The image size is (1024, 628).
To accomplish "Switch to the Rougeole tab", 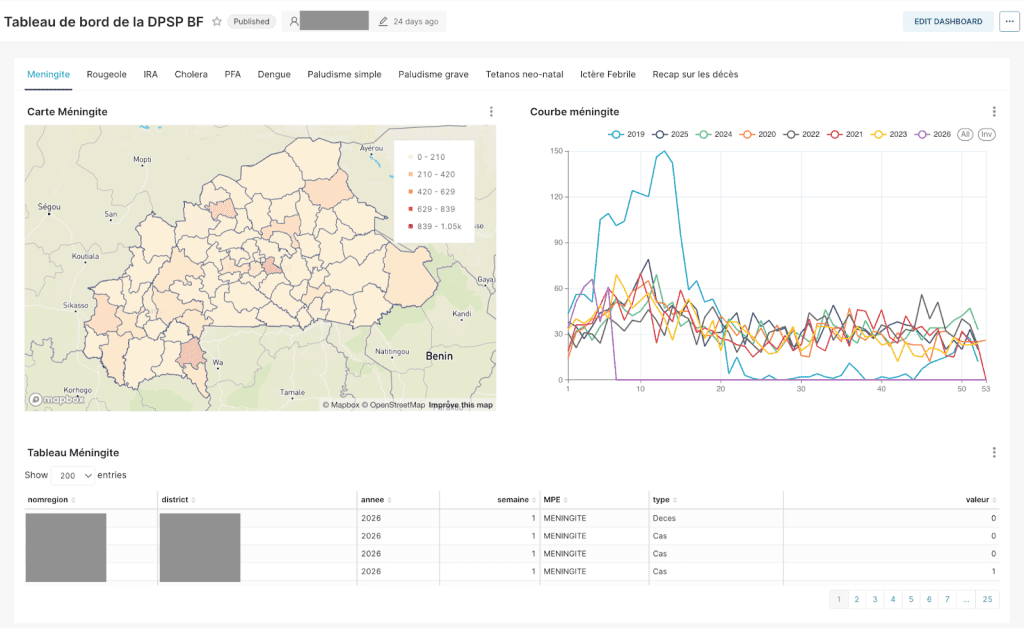I will [x=106, y=74].
